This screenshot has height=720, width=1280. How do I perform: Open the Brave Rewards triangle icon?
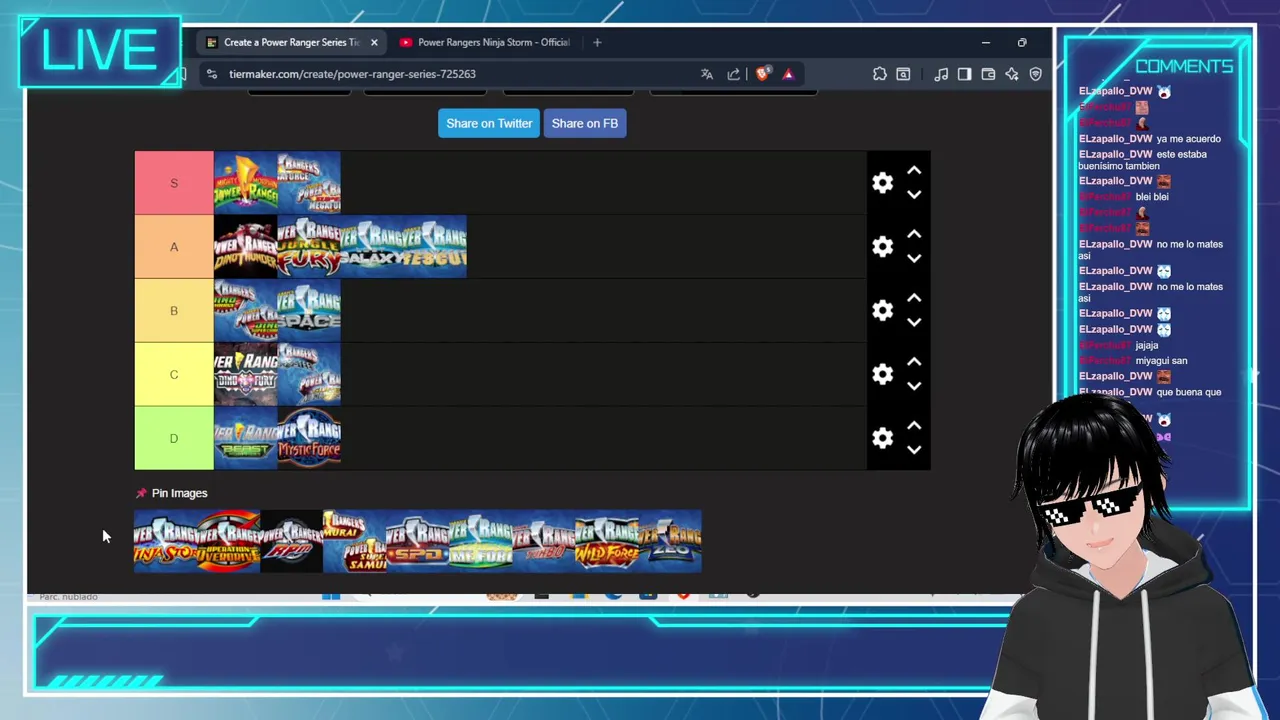click(788, 74)
